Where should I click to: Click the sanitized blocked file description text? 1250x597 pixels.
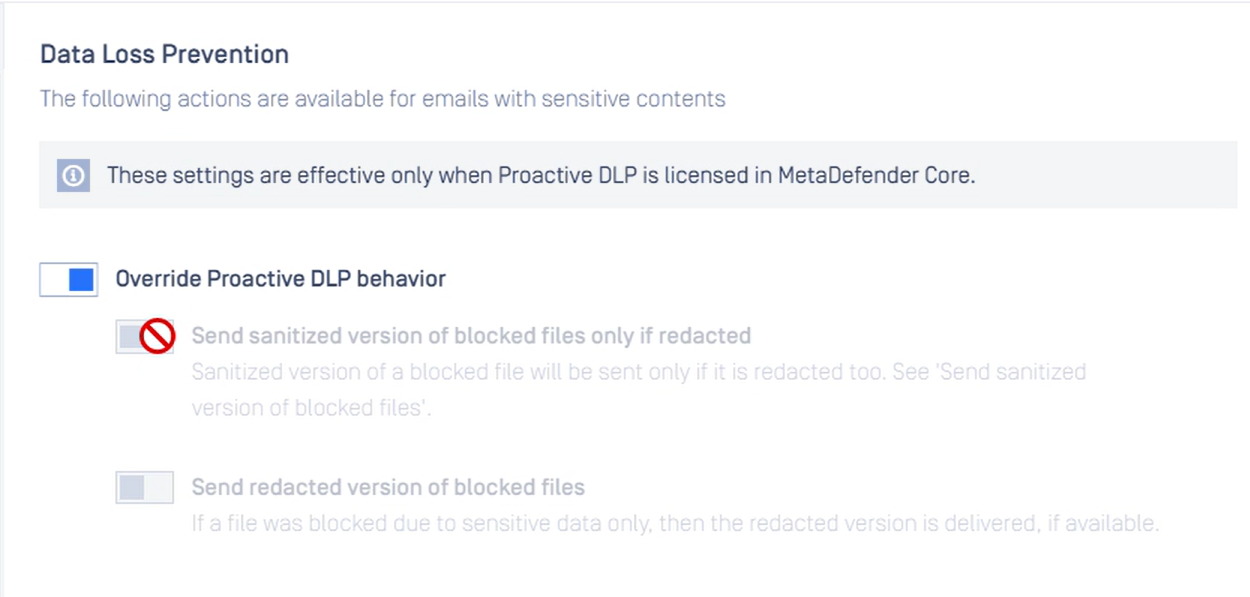point(639,390)
